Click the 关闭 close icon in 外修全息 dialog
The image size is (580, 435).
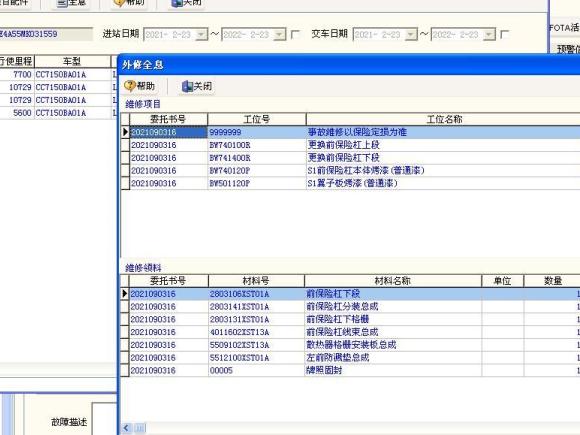(187, 87)
